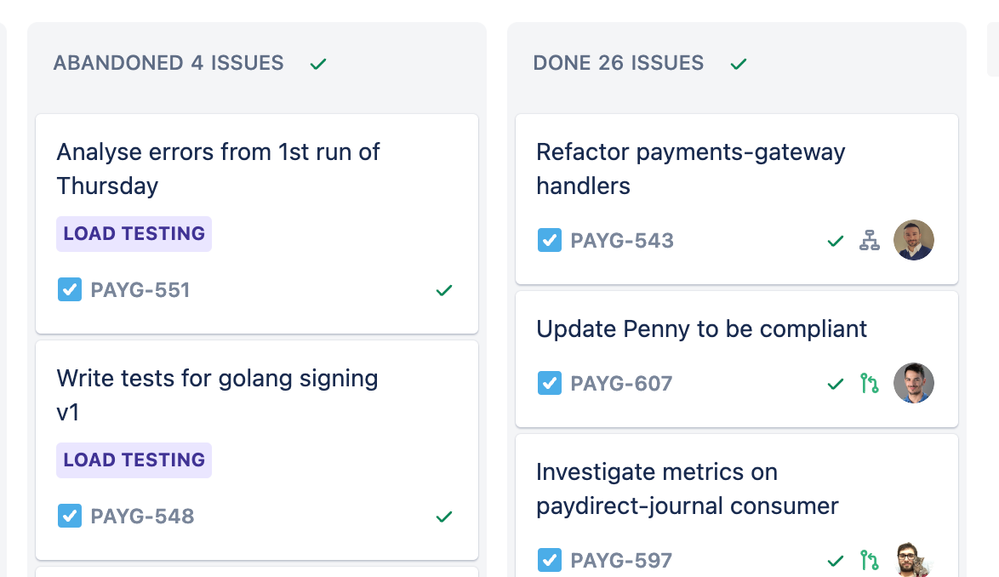Open assignee avatar on PAYG-543 card

tap(914, 240)
